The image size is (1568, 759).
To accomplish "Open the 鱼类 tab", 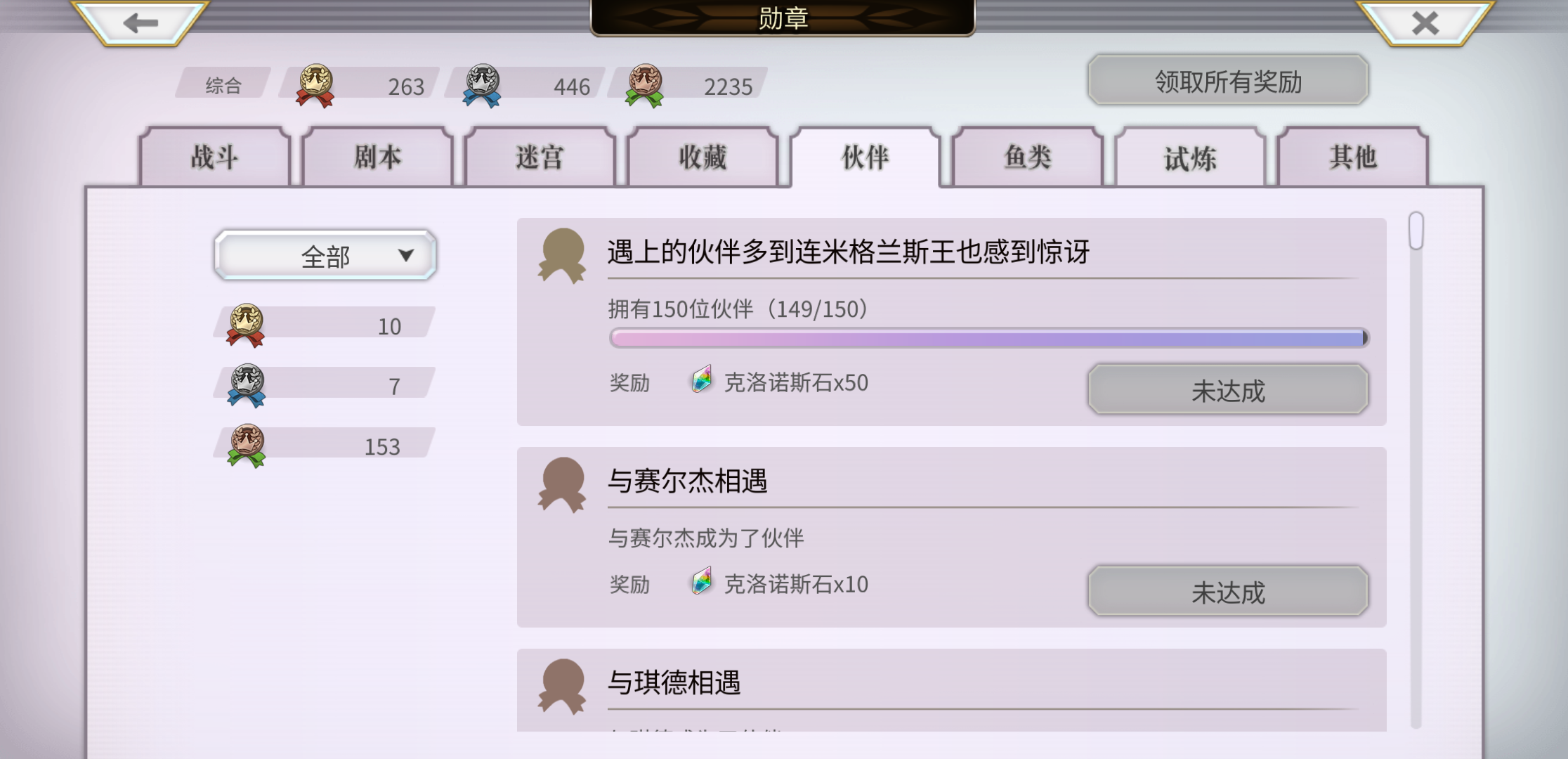I will tap(1028, 157).
